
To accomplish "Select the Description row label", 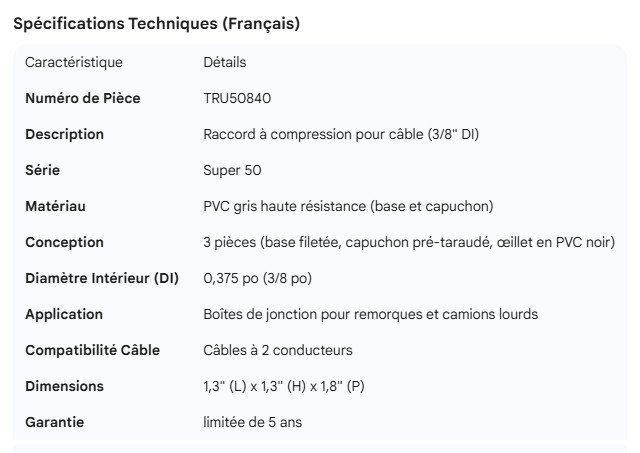I will point(64,134).
